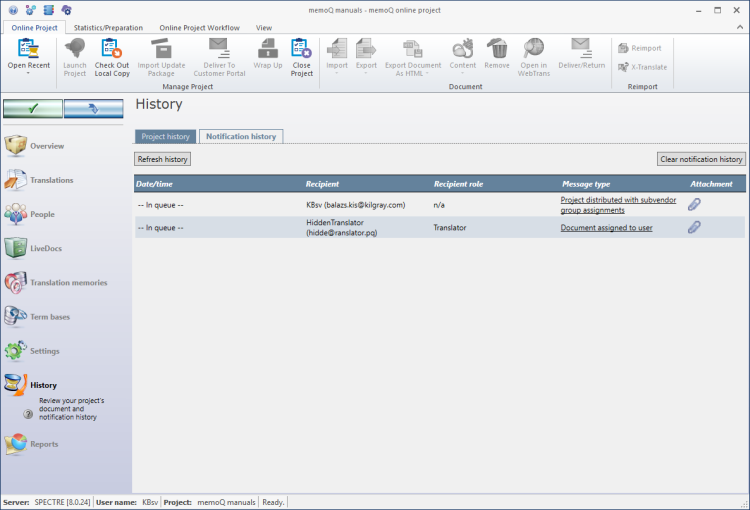Open attachment paperclip for HiddenTranslator row

point(694,227)
